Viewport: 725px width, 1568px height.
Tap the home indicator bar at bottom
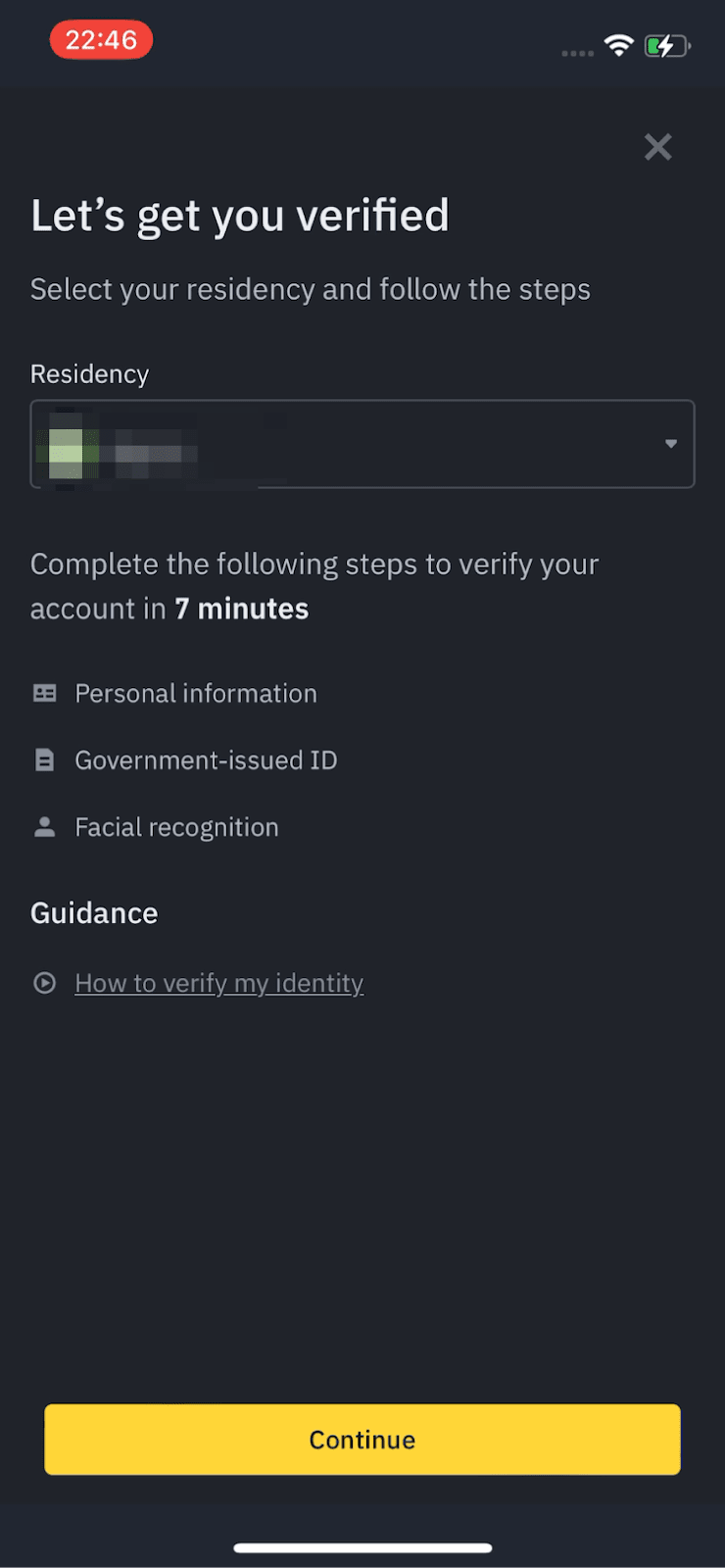pos(362,1548)
